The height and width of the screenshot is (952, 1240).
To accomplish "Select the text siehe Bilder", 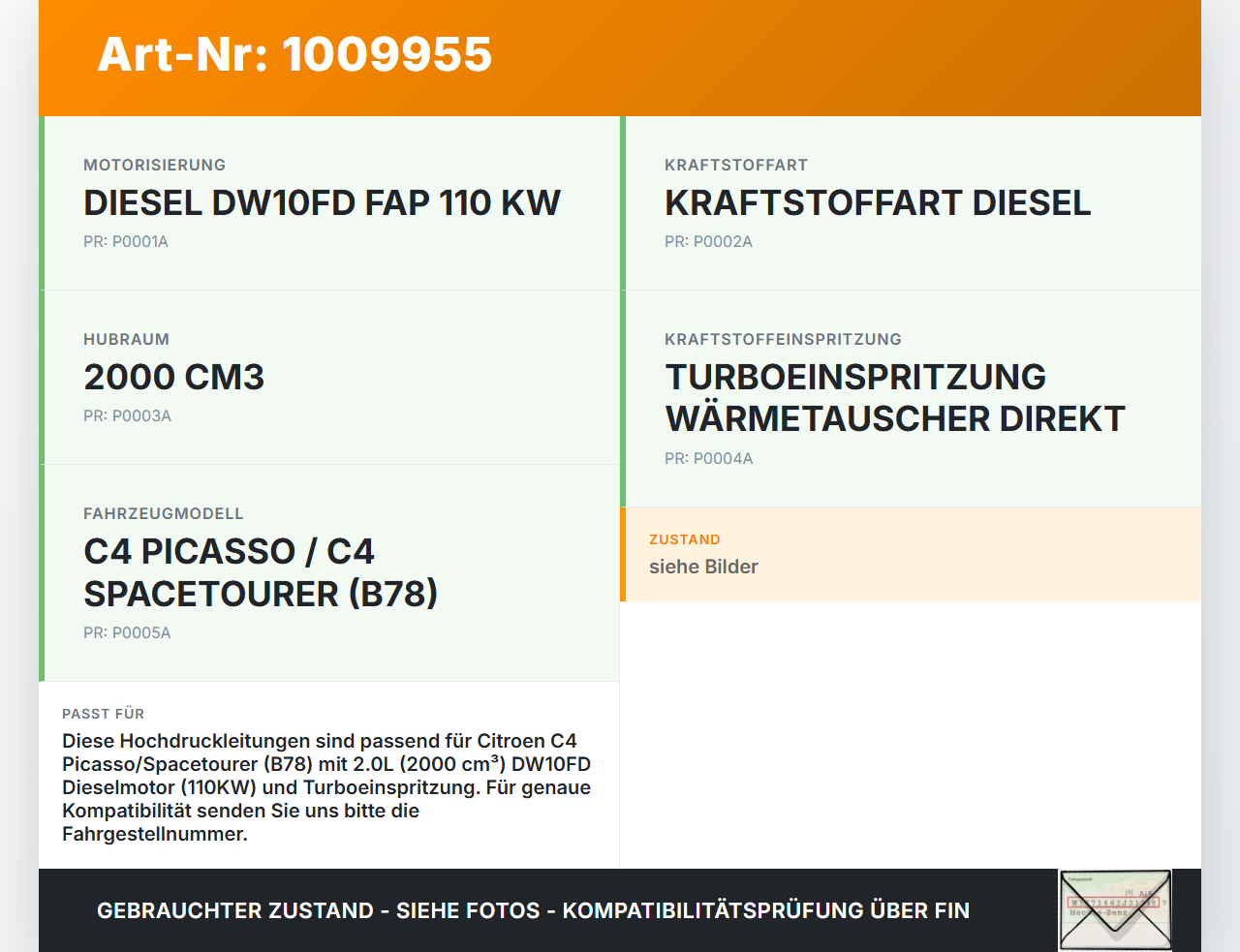I will point(703,568).
